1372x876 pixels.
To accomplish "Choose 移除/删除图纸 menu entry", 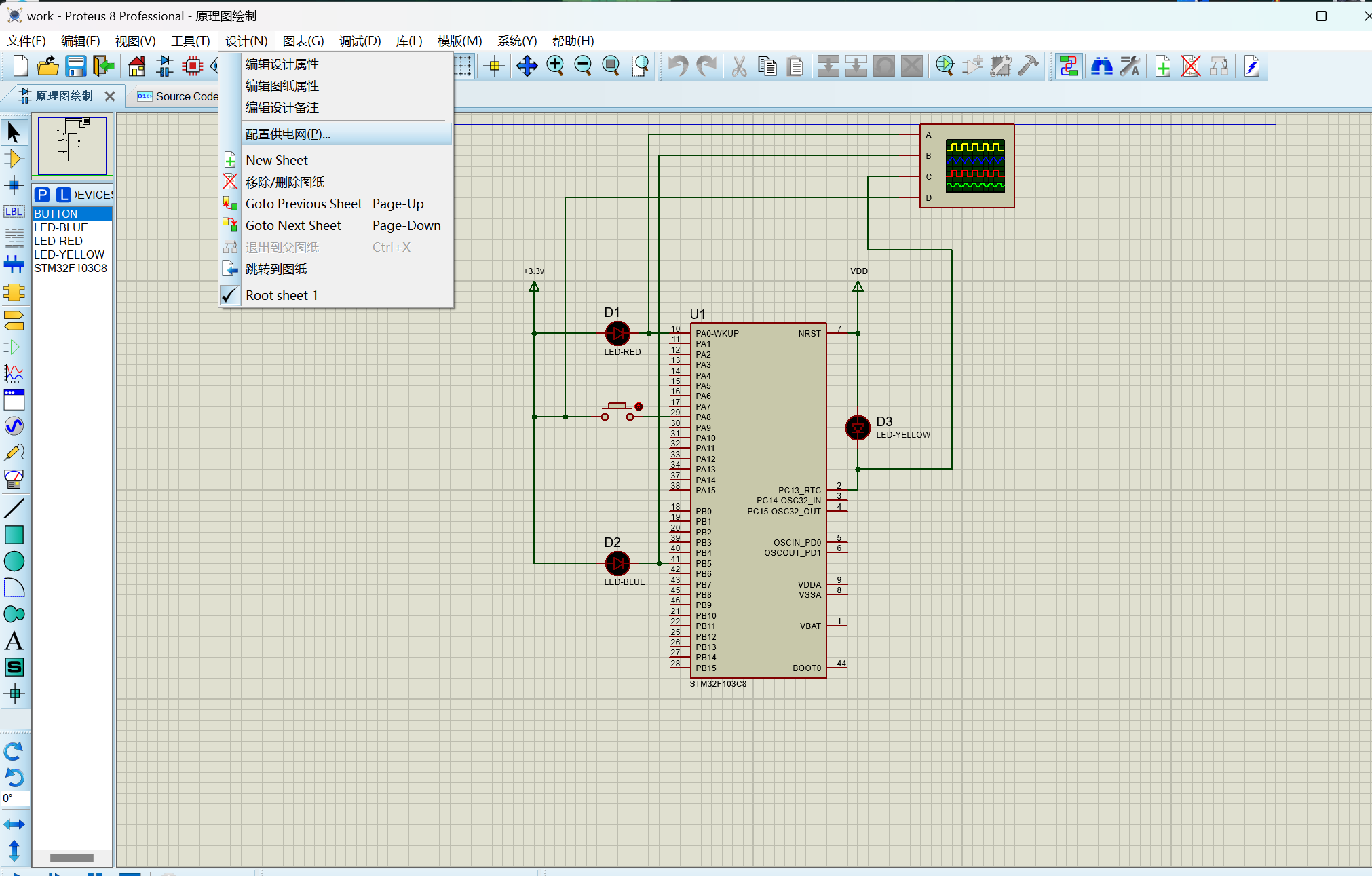I will click(337, 182).
